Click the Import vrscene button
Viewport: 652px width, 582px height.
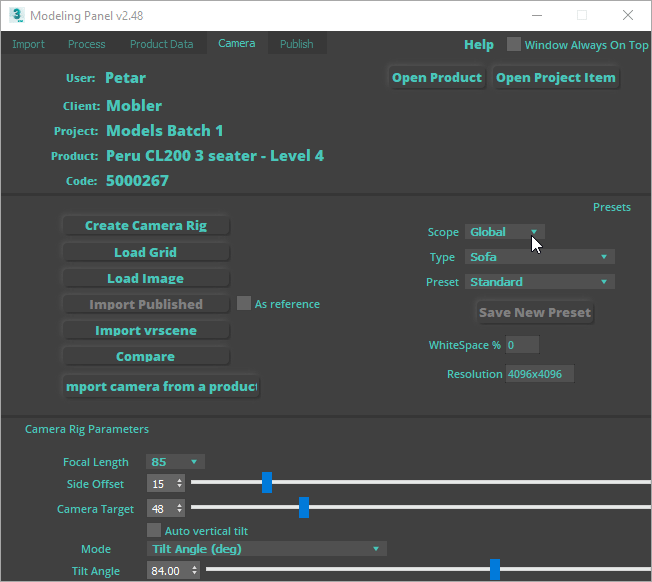click(x=146, y=331)
